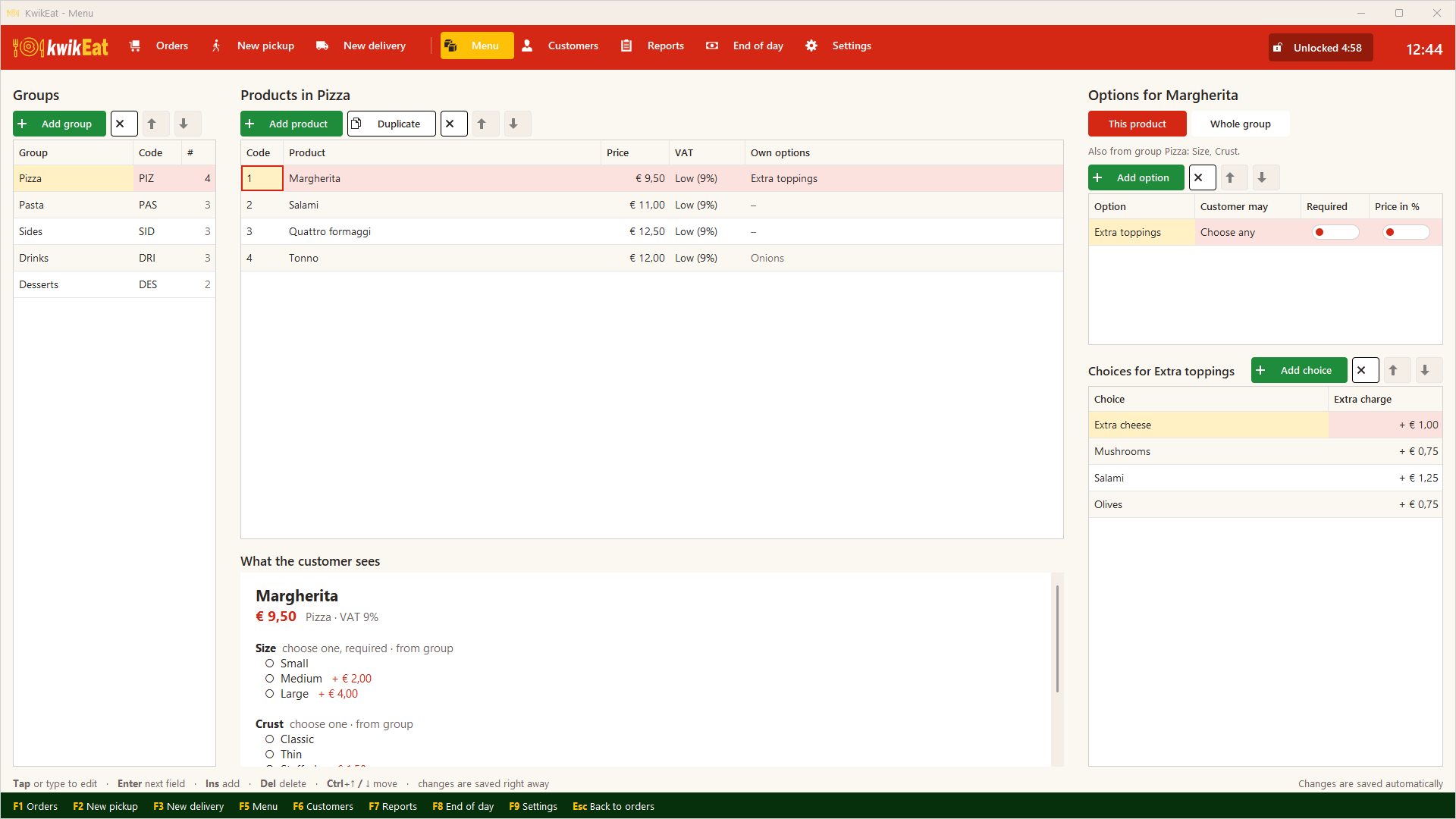Delete the selected group with the X button
Viewport: 1456px width, 819px height.
(124, 124)
